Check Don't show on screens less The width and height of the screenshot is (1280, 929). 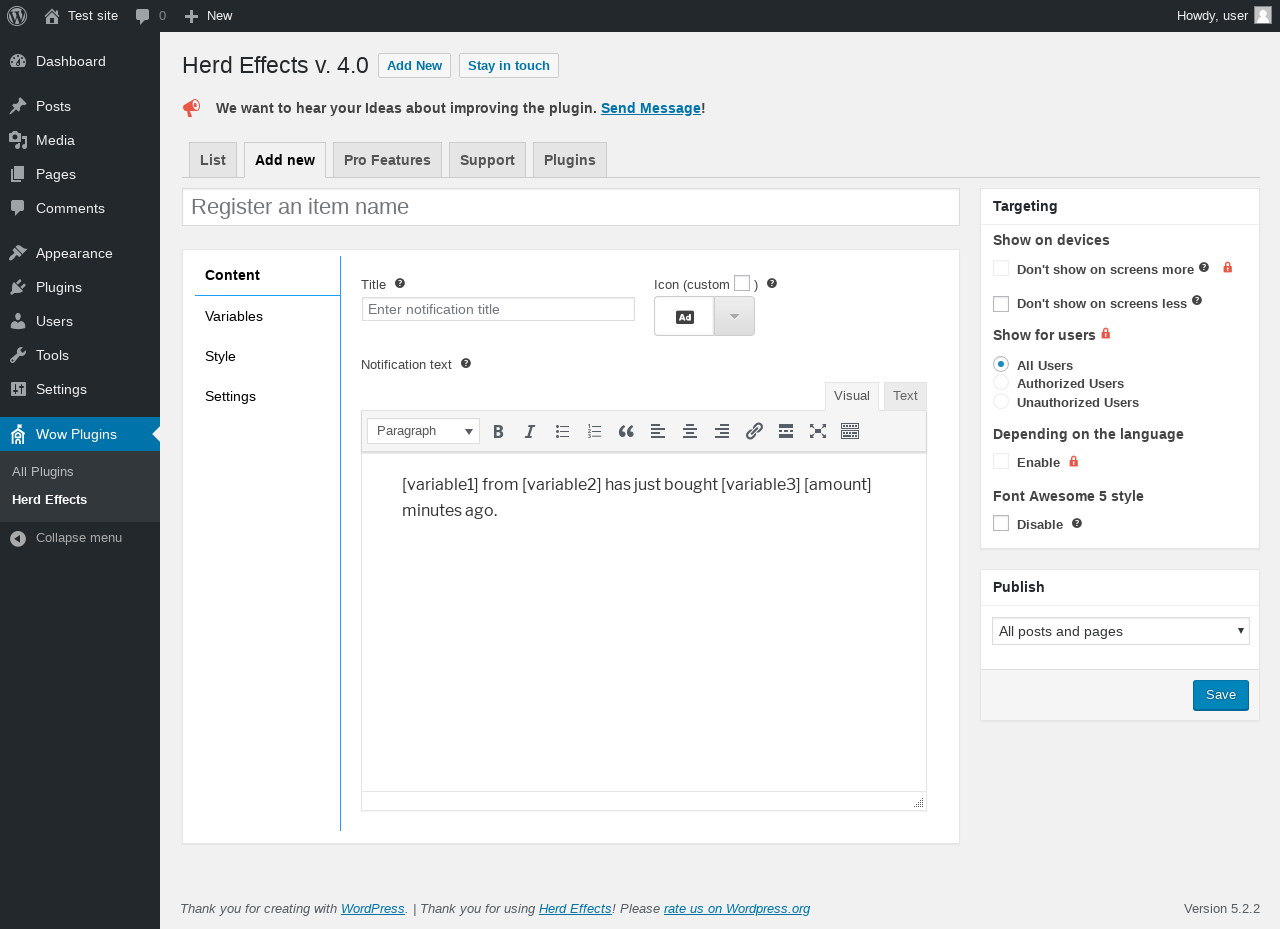1001,304
